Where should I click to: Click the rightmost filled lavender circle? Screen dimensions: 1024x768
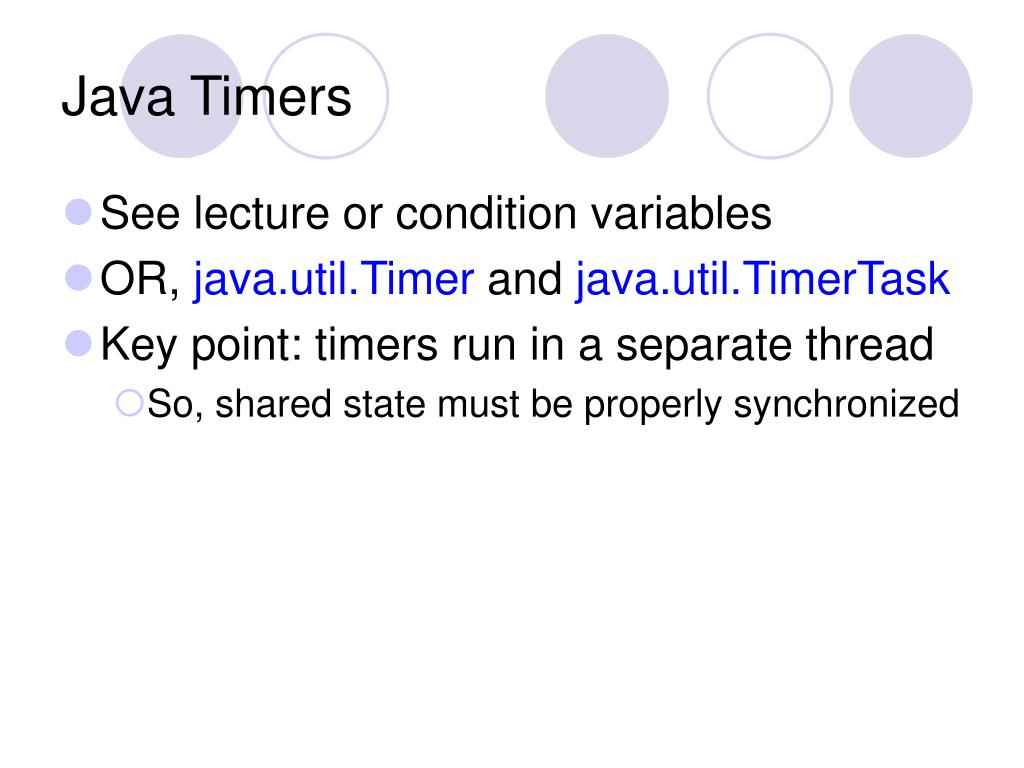pos(910,96)
